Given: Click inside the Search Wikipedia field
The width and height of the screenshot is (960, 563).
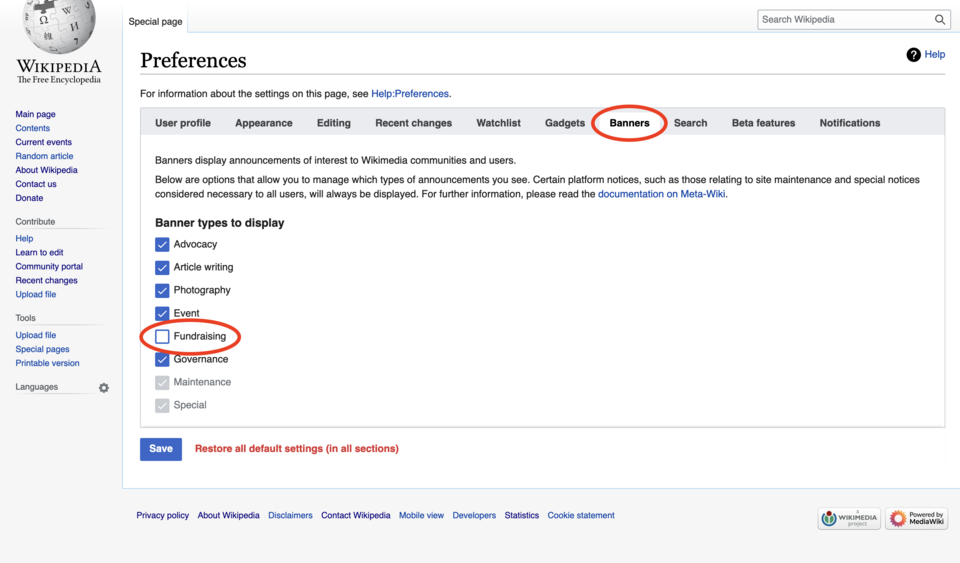Looking at the screenshot, I should [x=845, y=20].
